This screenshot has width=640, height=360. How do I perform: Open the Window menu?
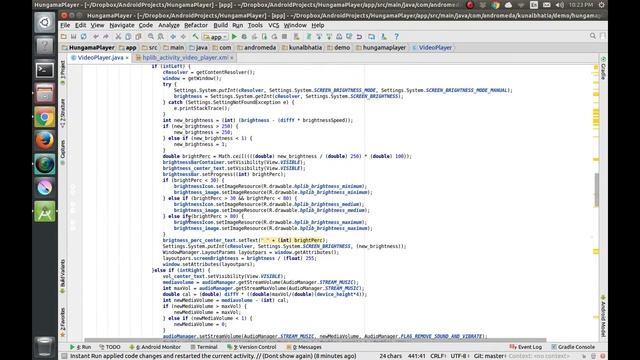pyautogui.click(x=295, y=25)
